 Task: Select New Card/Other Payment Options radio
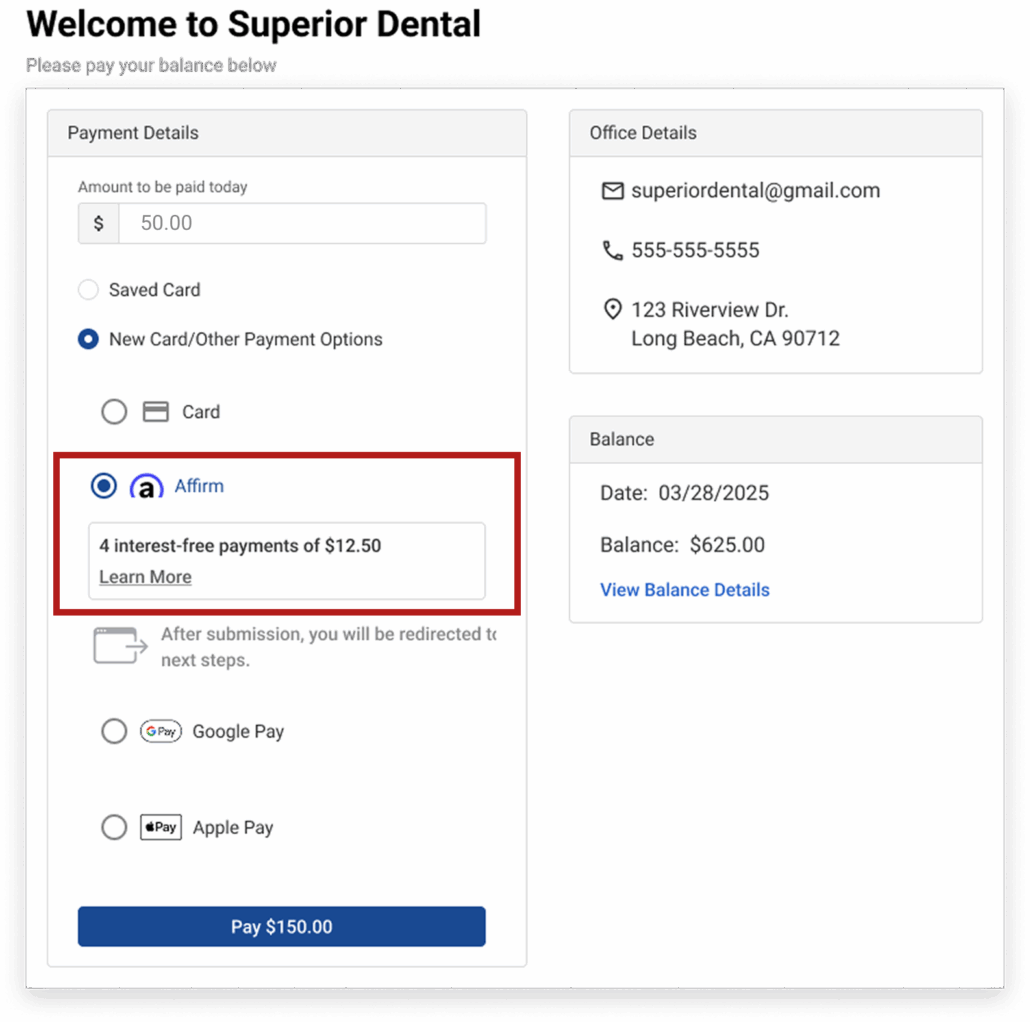[x=89, y=340]
